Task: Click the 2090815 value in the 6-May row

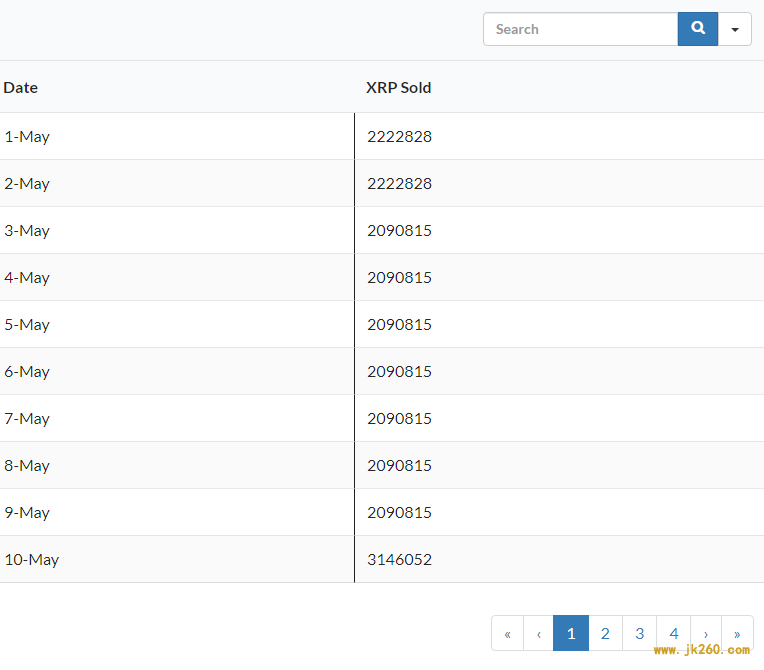Action: pyautogui.click(x=400, y=372)
